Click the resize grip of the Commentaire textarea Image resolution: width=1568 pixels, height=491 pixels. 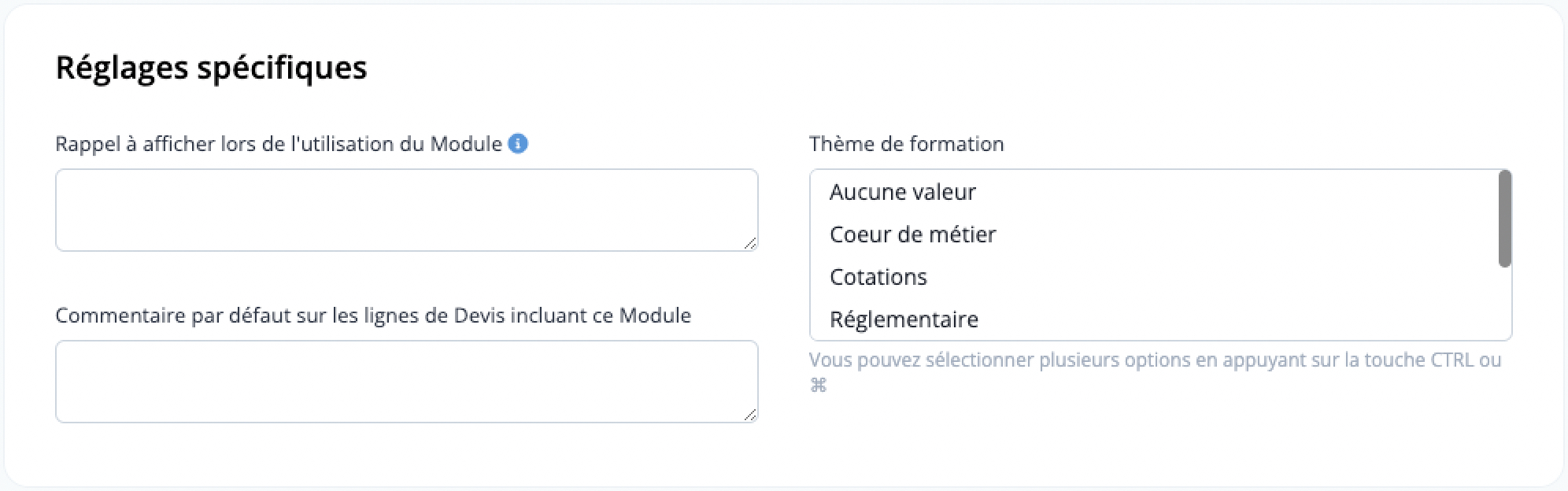[x=750, y=415]
